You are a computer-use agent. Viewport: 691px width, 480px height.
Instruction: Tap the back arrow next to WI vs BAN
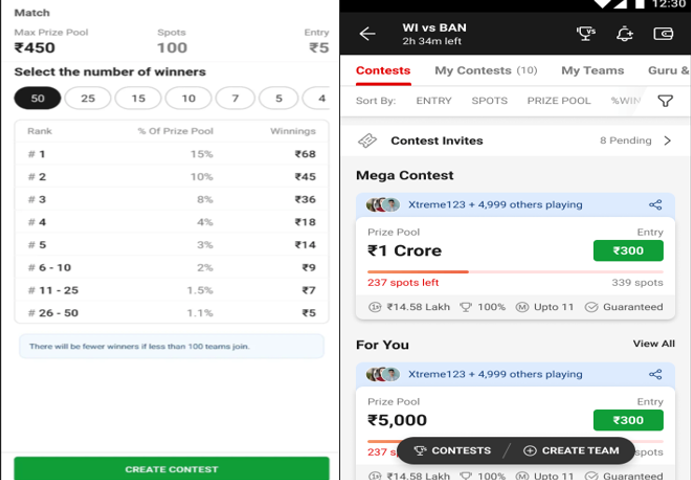click(x=367, y=34)
